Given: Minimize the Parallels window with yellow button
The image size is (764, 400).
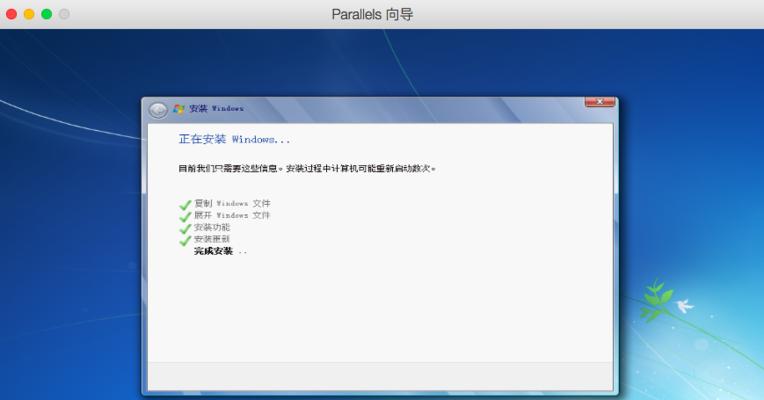Looking at the screenshot, I should point(29,14).
